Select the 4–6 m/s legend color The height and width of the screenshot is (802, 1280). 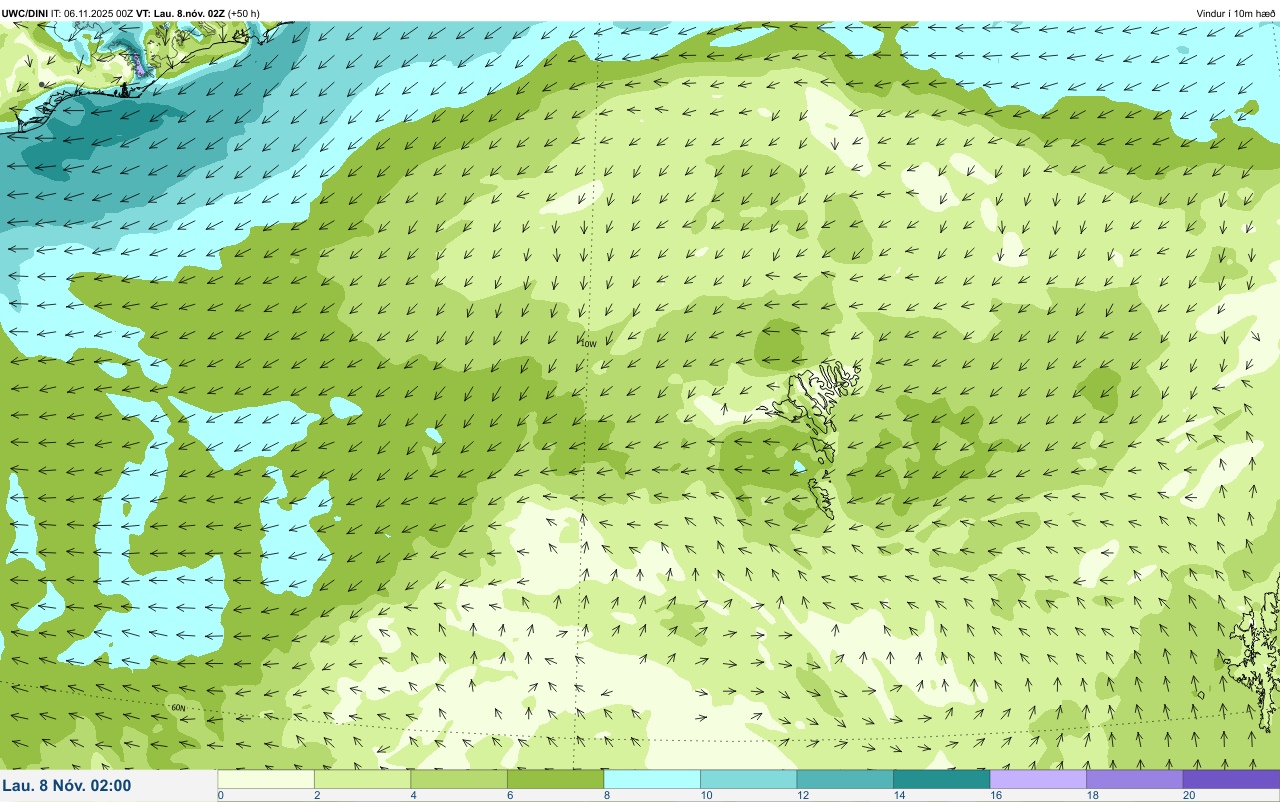pyautogui.click(x=459, y=779)
